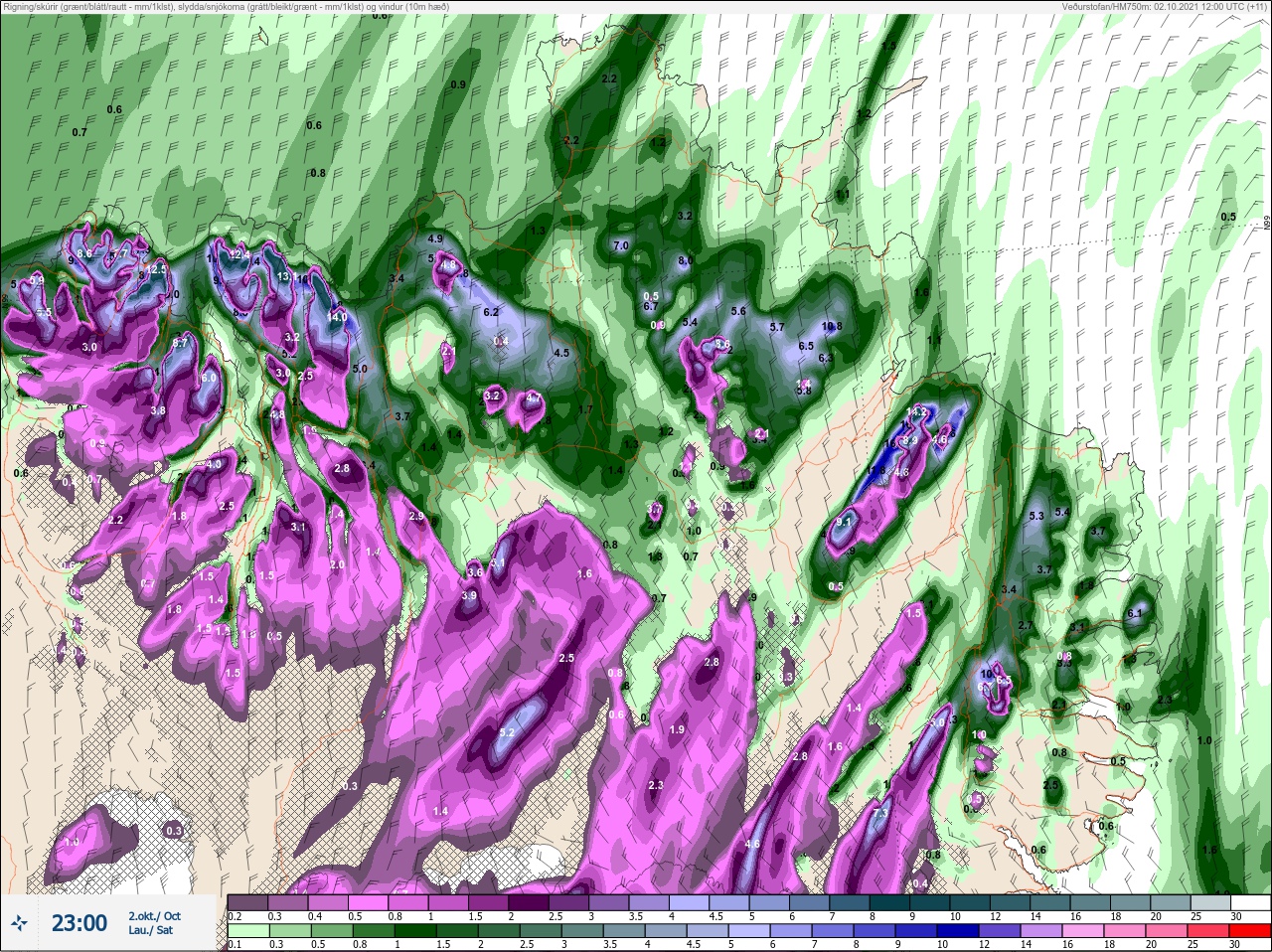Click the 10.8 precipitation value on the map

click(x=832, y=326)
